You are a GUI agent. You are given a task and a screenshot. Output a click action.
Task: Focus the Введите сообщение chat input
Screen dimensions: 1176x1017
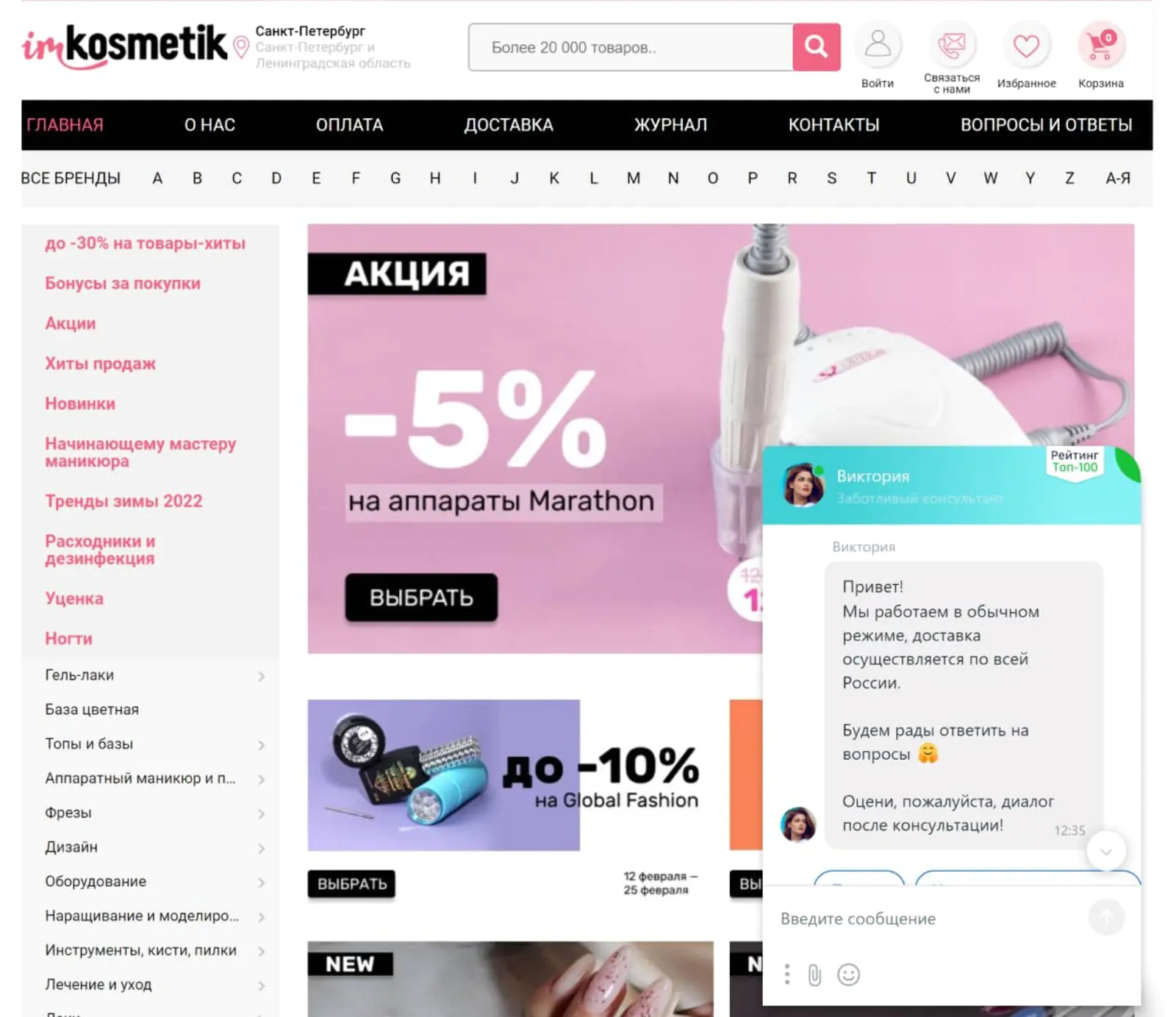(930, 919)
